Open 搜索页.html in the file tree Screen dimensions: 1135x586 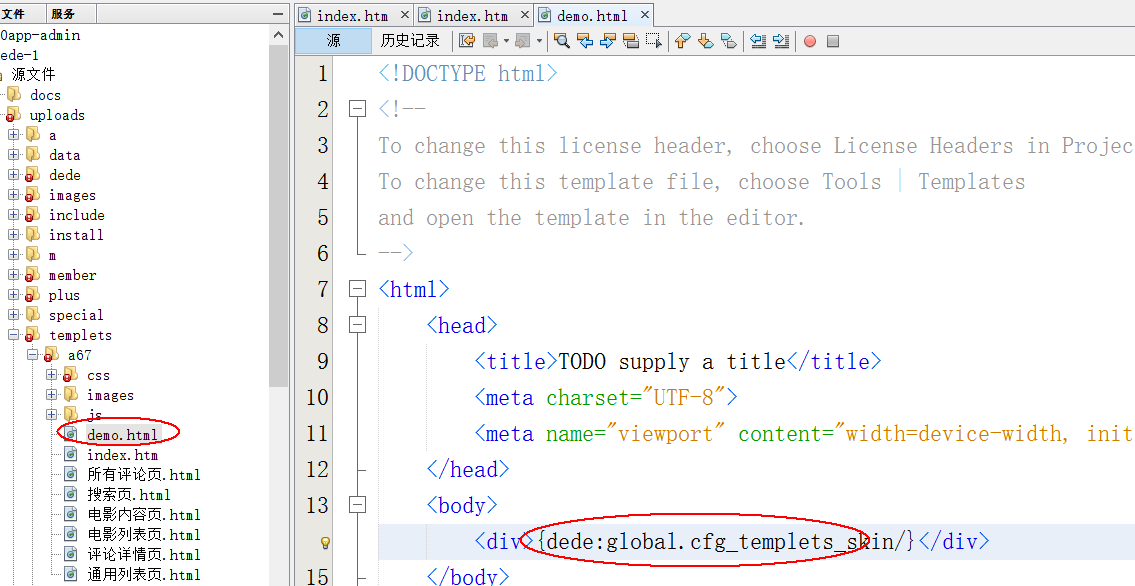(x=128, y=494)
